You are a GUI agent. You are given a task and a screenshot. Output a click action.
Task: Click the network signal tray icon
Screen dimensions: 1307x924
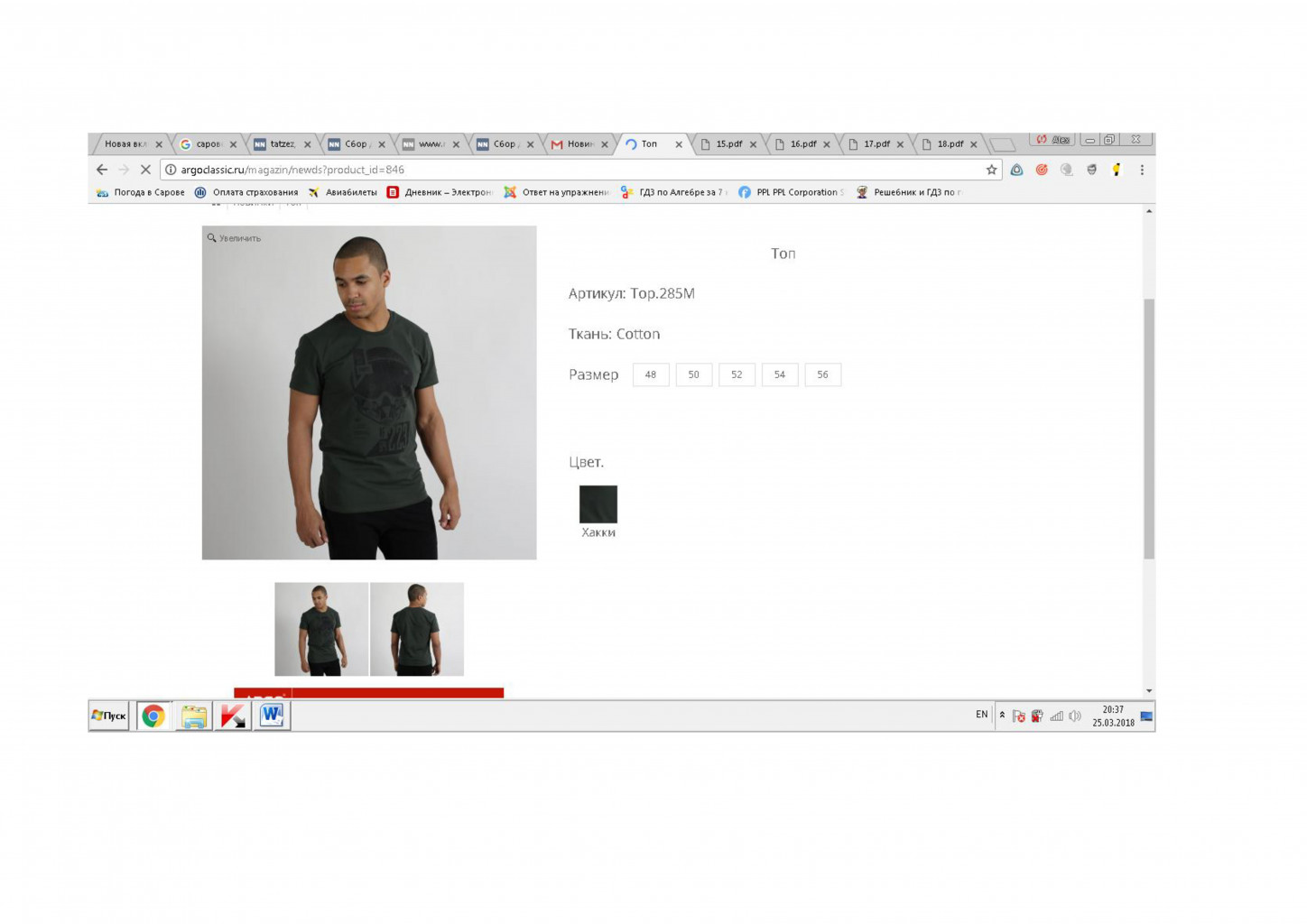point(1056,716)
